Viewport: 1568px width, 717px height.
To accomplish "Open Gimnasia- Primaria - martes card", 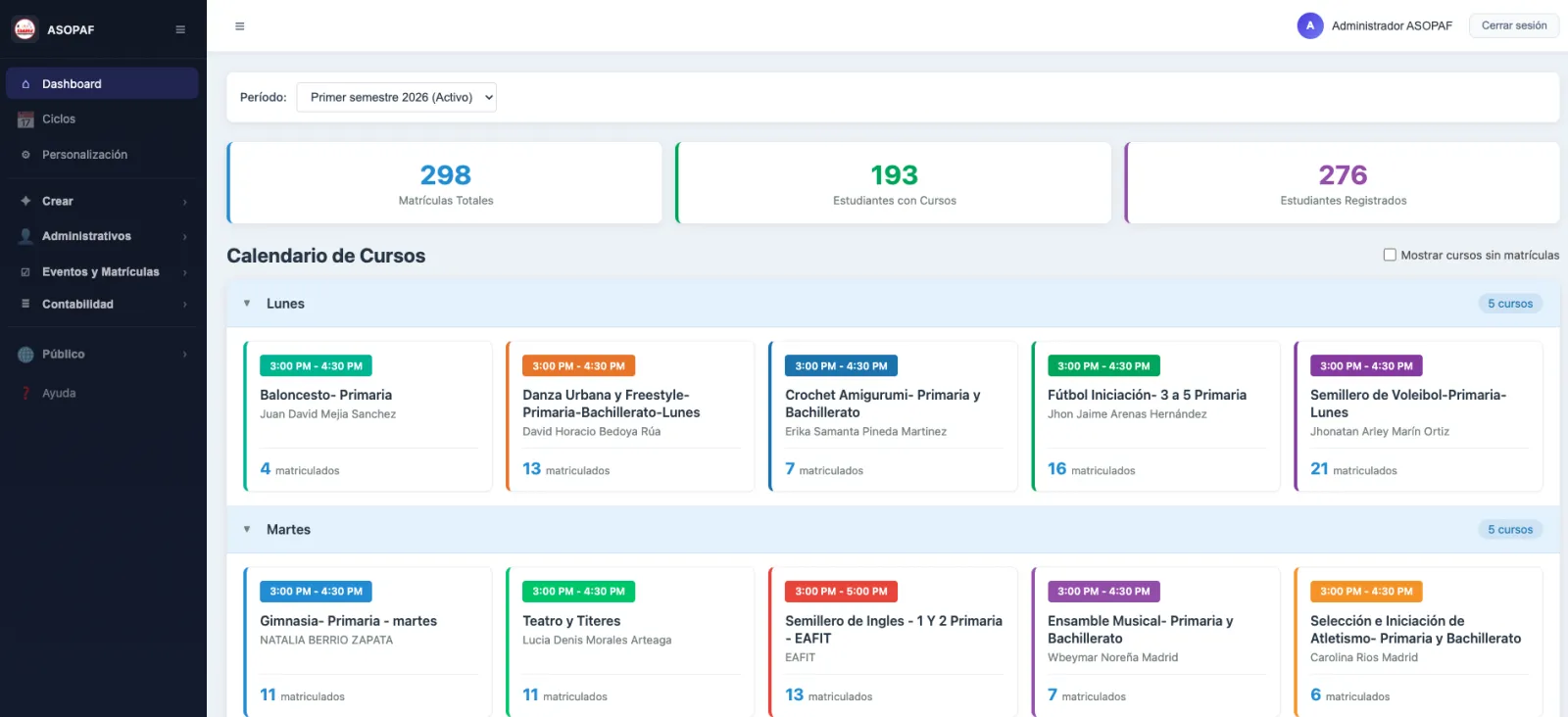I will (367, 642).
